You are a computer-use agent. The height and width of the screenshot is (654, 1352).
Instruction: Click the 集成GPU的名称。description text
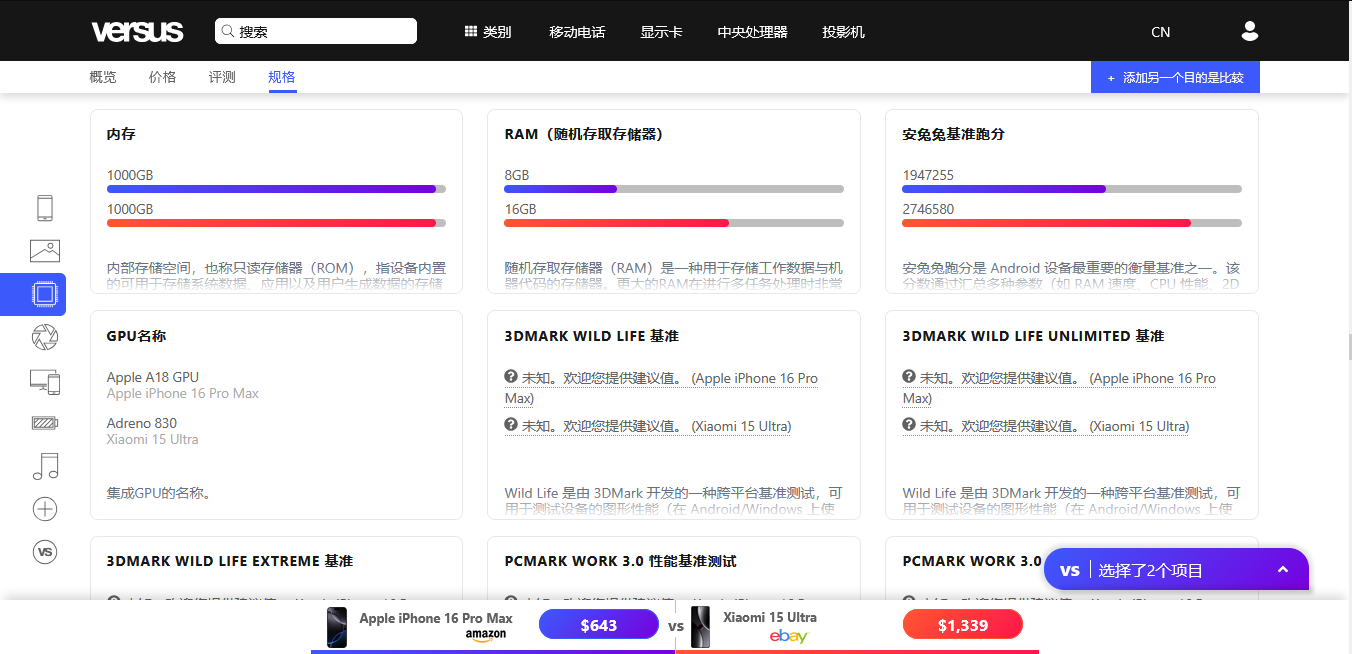[x=159, y=493]
